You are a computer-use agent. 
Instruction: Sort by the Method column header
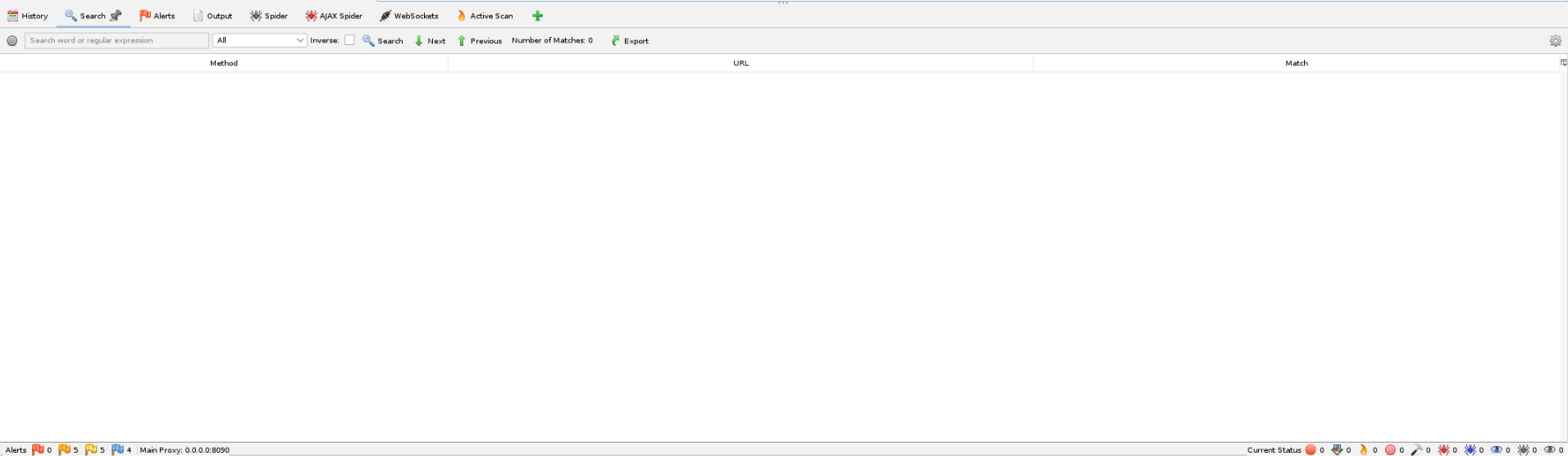(x=224, y=63)
